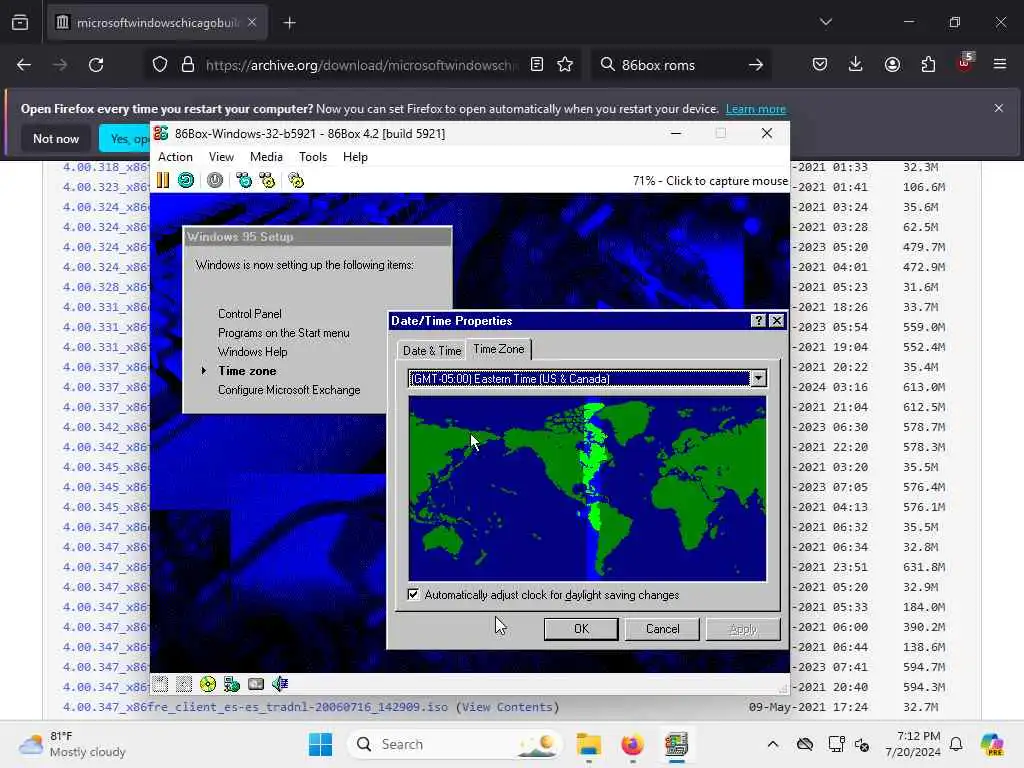Click the 86box roms search box
Image resolution: width=1024 pixels, height=768 pixels.
679,65
